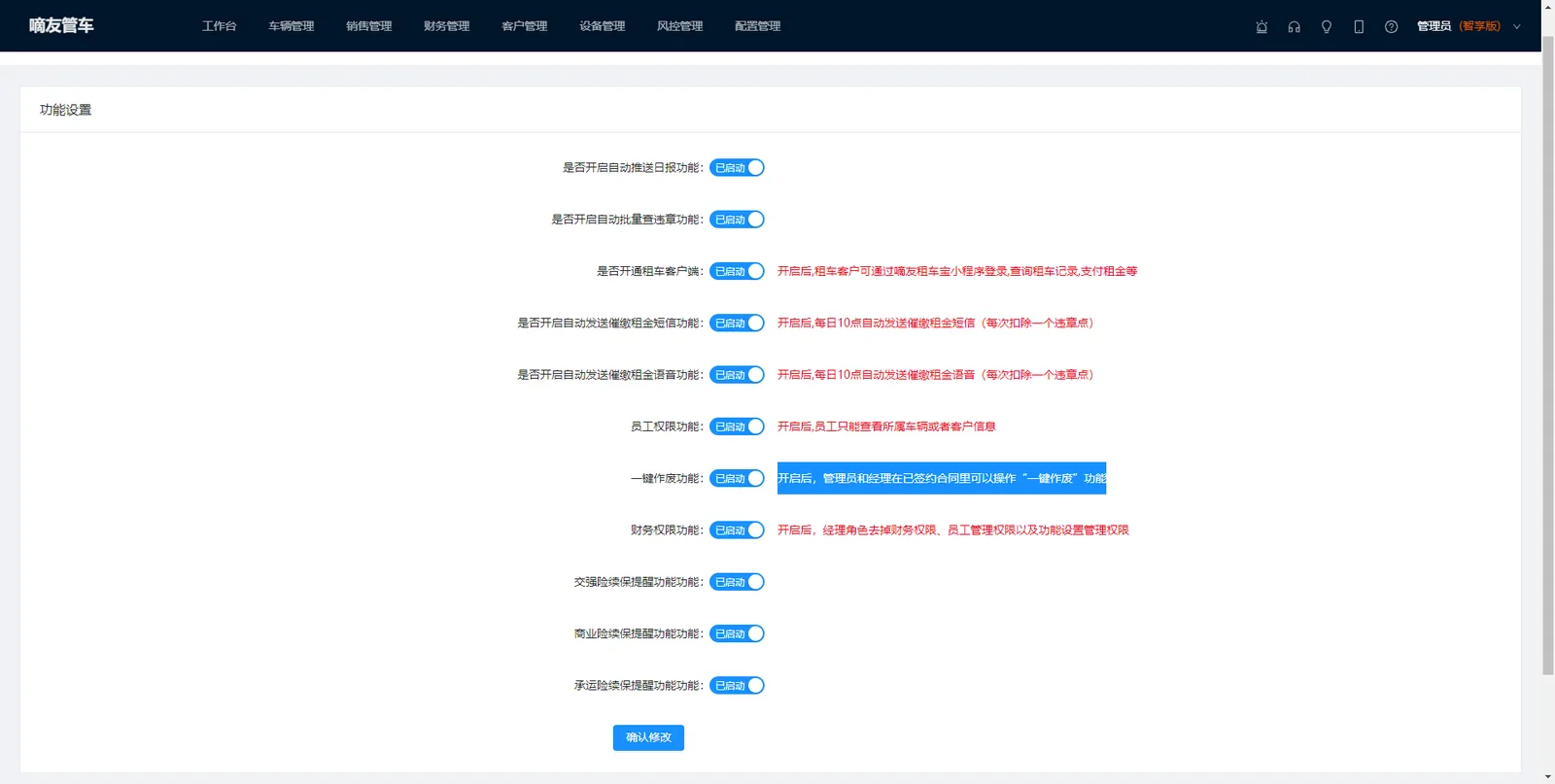Open the 客户管理 menu
The height and width of the screenshot is (784, 1555).
(524, 26)
